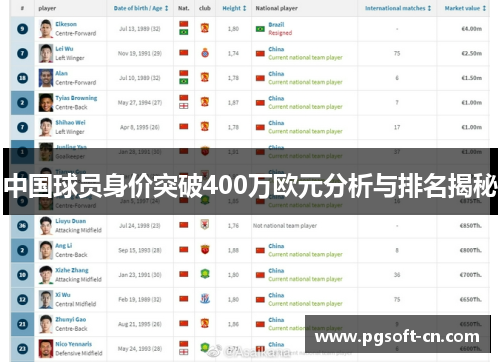Click Elkeson's player portrait thumbnail
Screen dimensions: 500x362
[46, 29]
